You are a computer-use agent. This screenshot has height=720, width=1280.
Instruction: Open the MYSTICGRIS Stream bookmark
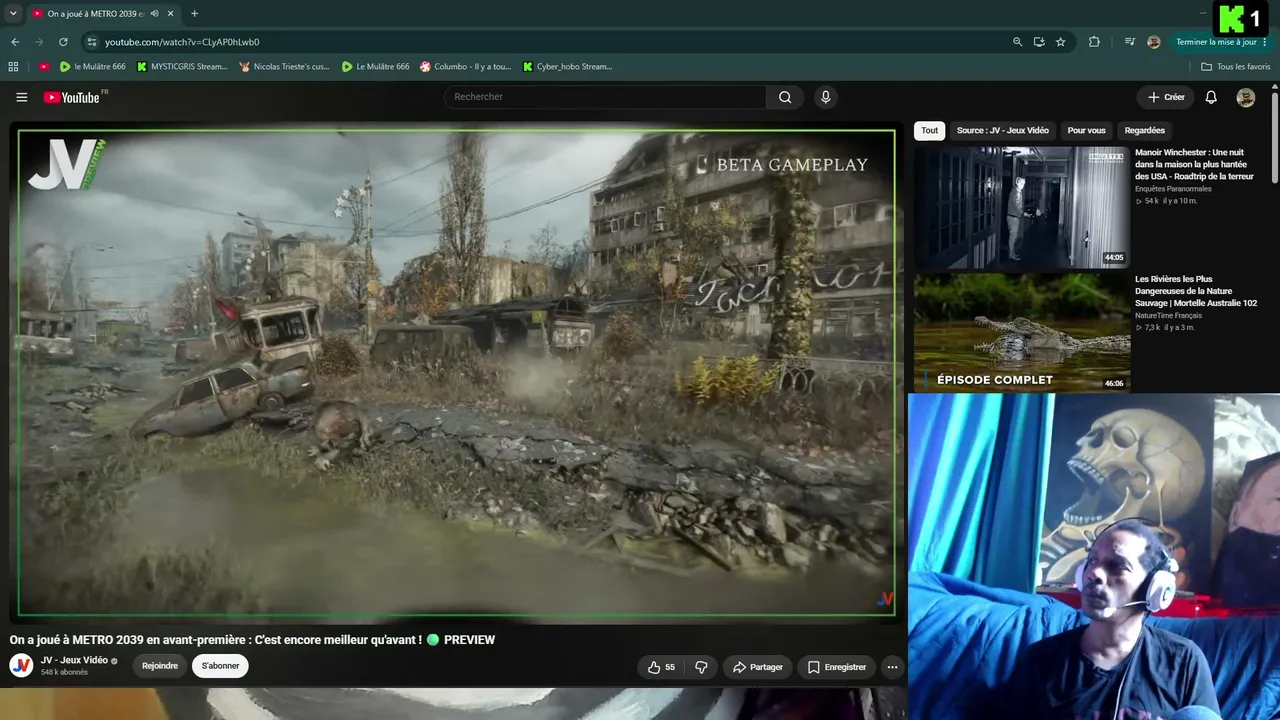[182, 67]
